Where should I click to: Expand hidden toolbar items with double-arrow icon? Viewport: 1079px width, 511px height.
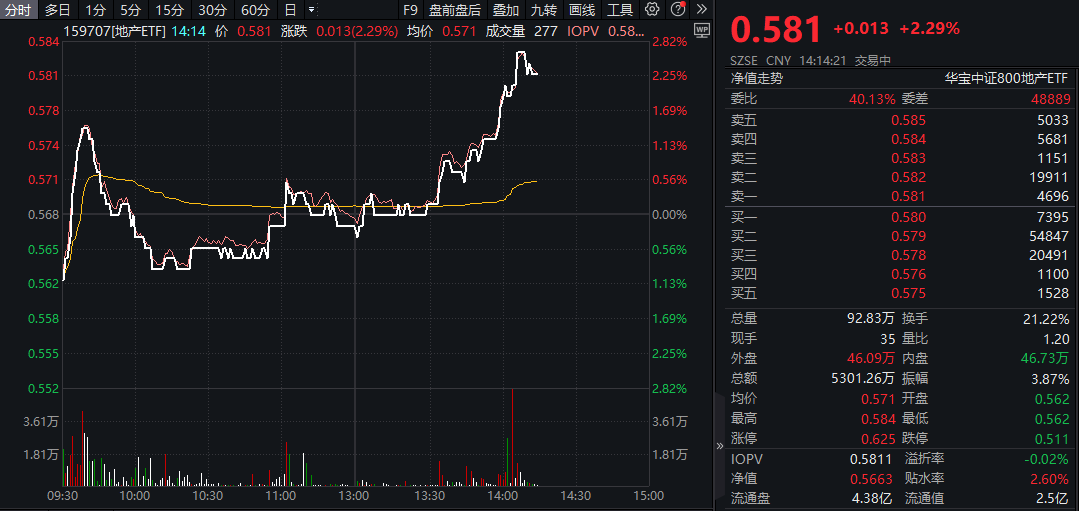[701, 10]
